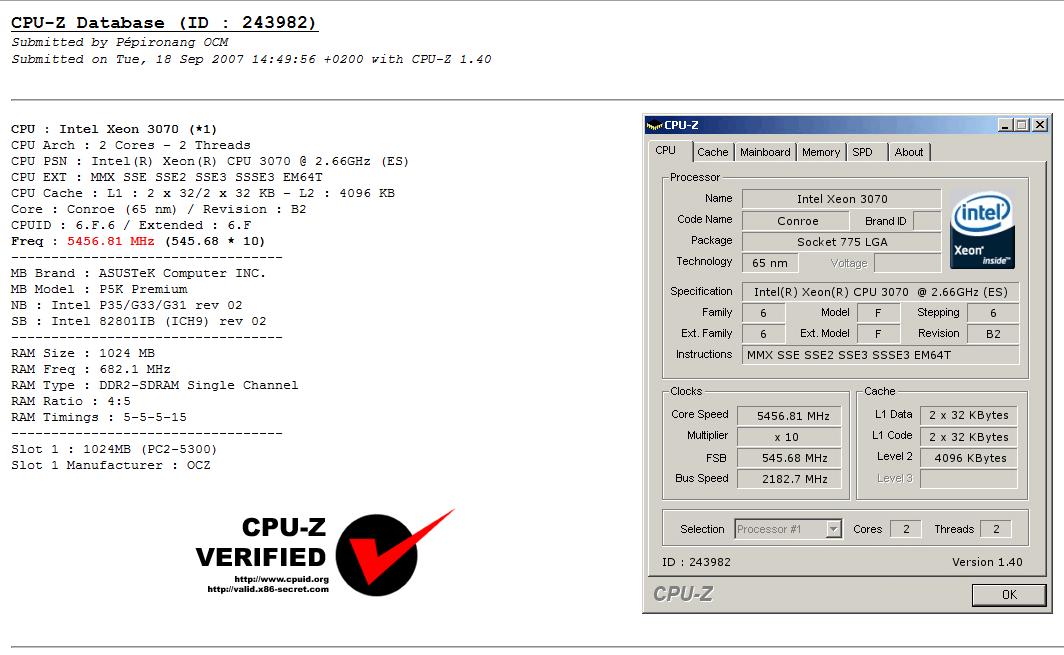Screen dimensions: 1064x655
Task: Click the 'CPU : Intel Xeon 3070 (*1)' line
Action: click(114, 129)
